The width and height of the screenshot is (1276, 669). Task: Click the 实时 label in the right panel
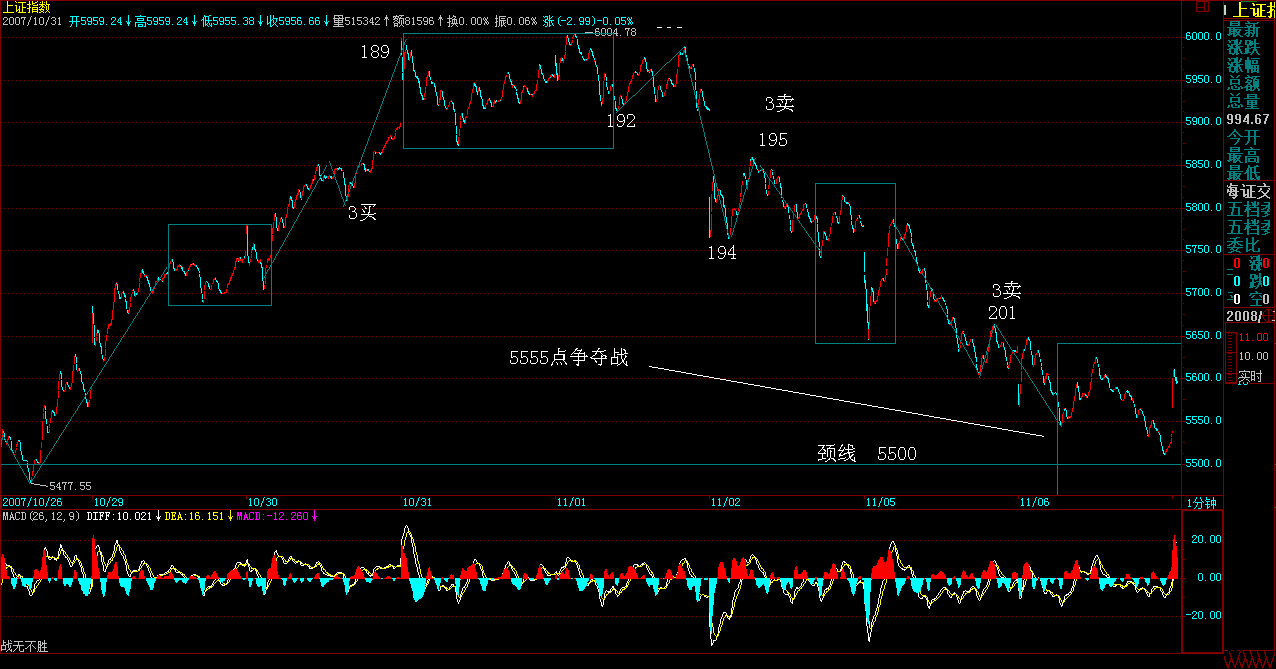coord(1250,377)
